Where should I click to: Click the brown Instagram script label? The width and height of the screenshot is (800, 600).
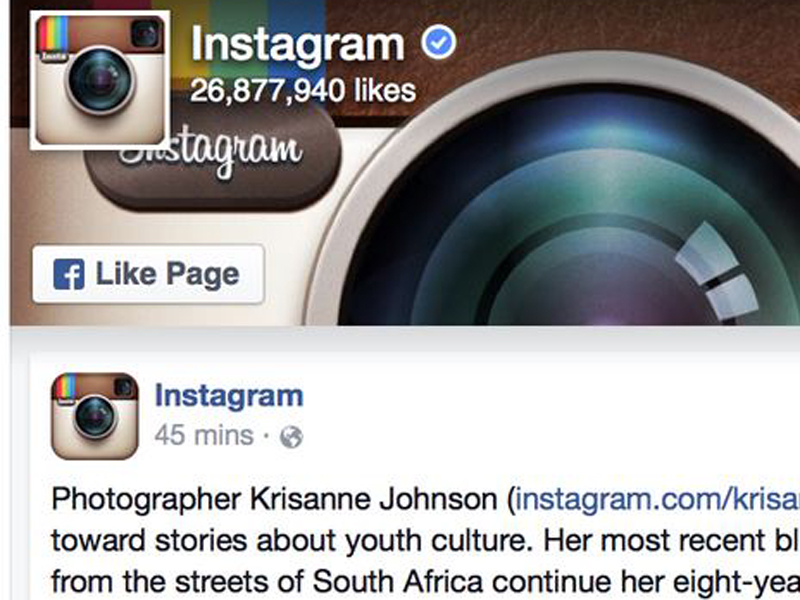(x=214, y=158)
